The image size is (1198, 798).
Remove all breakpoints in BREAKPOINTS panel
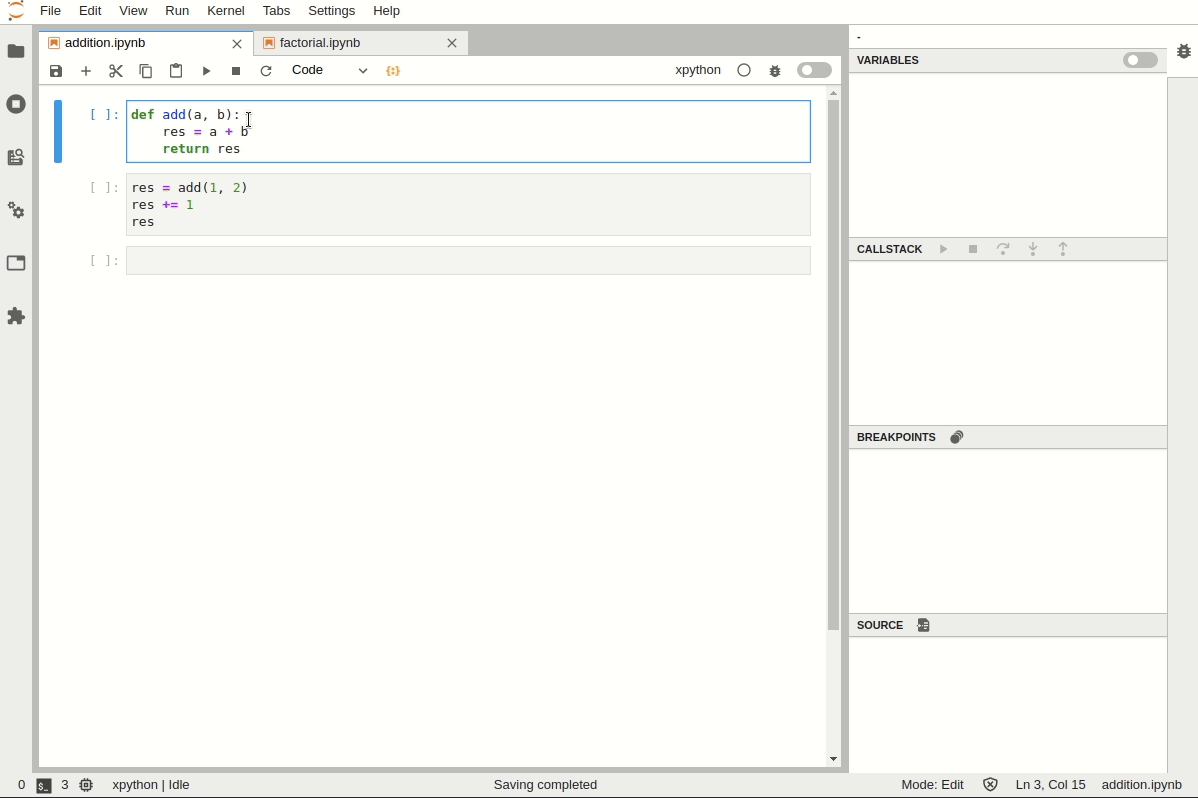tap(957, 437)
